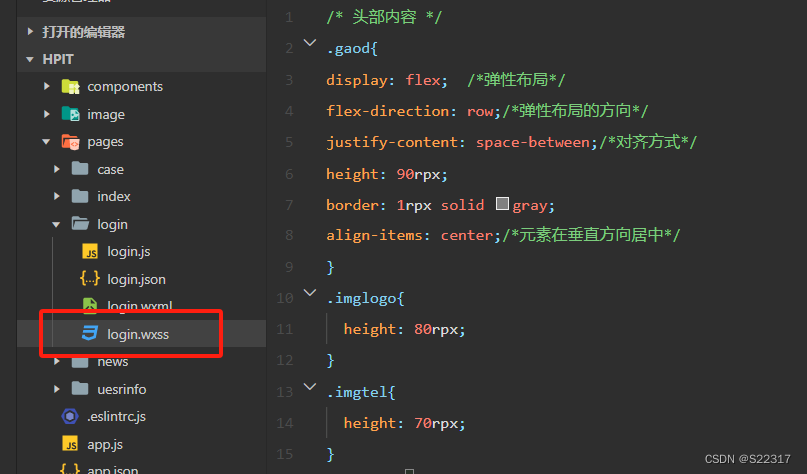Click the align-items property text
This screenshot has height=474, width=807.
tap(374, 235)
